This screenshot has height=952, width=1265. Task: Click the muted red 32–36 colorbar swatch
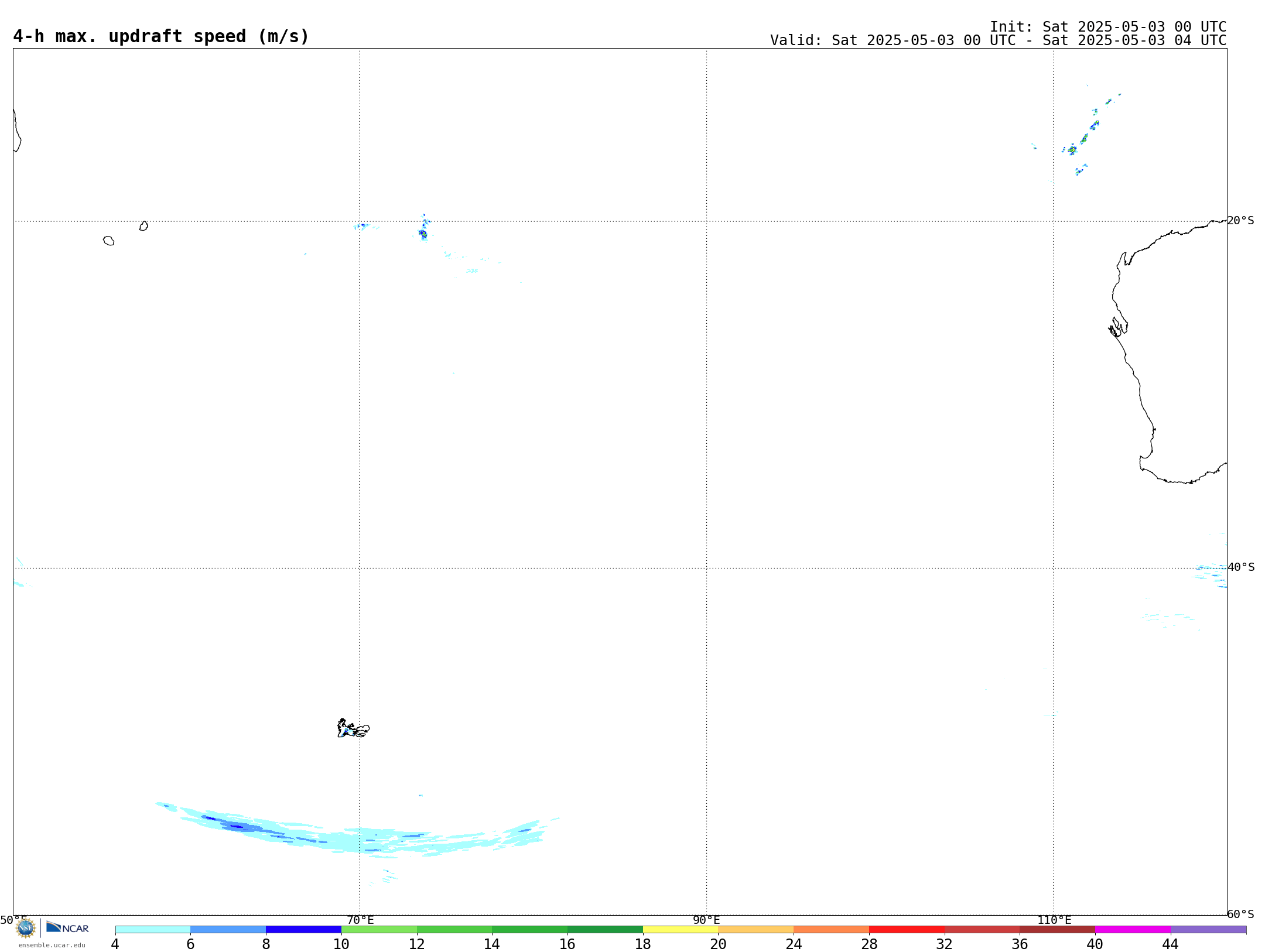(x=982, y=930)
